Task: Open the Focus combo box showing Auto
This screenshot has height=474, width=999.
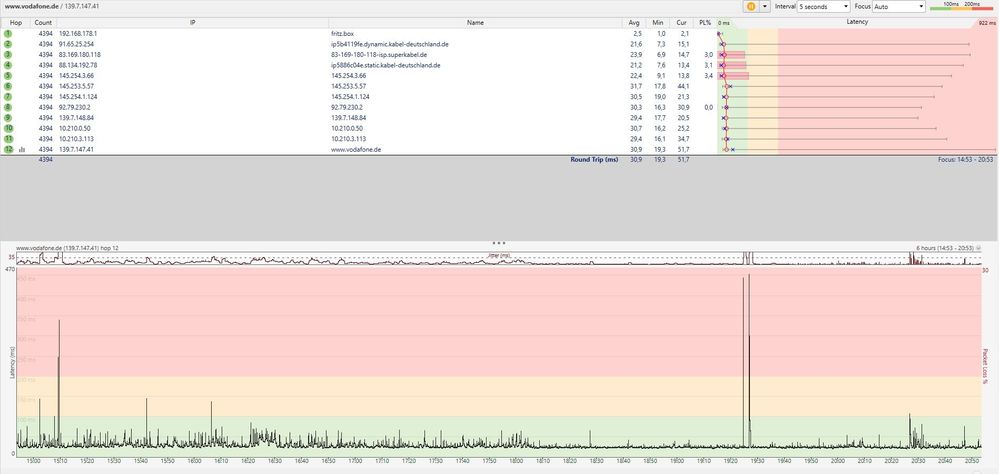Action: [898, 6]
